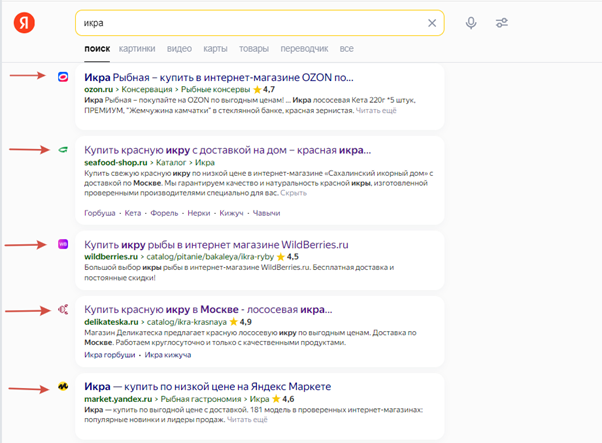Screen dimensions: 602x443
Task: Open the Товары tab
Action: pyautogui.click(x=254, y=48)
